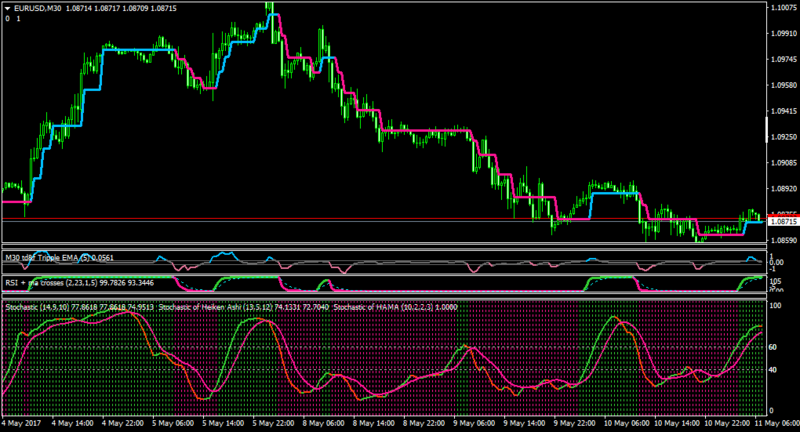This screenshot has width=800, height=432.
Task: Click the divider between chart and Tripple EMA panel
Action: click(x=384, y=246)
